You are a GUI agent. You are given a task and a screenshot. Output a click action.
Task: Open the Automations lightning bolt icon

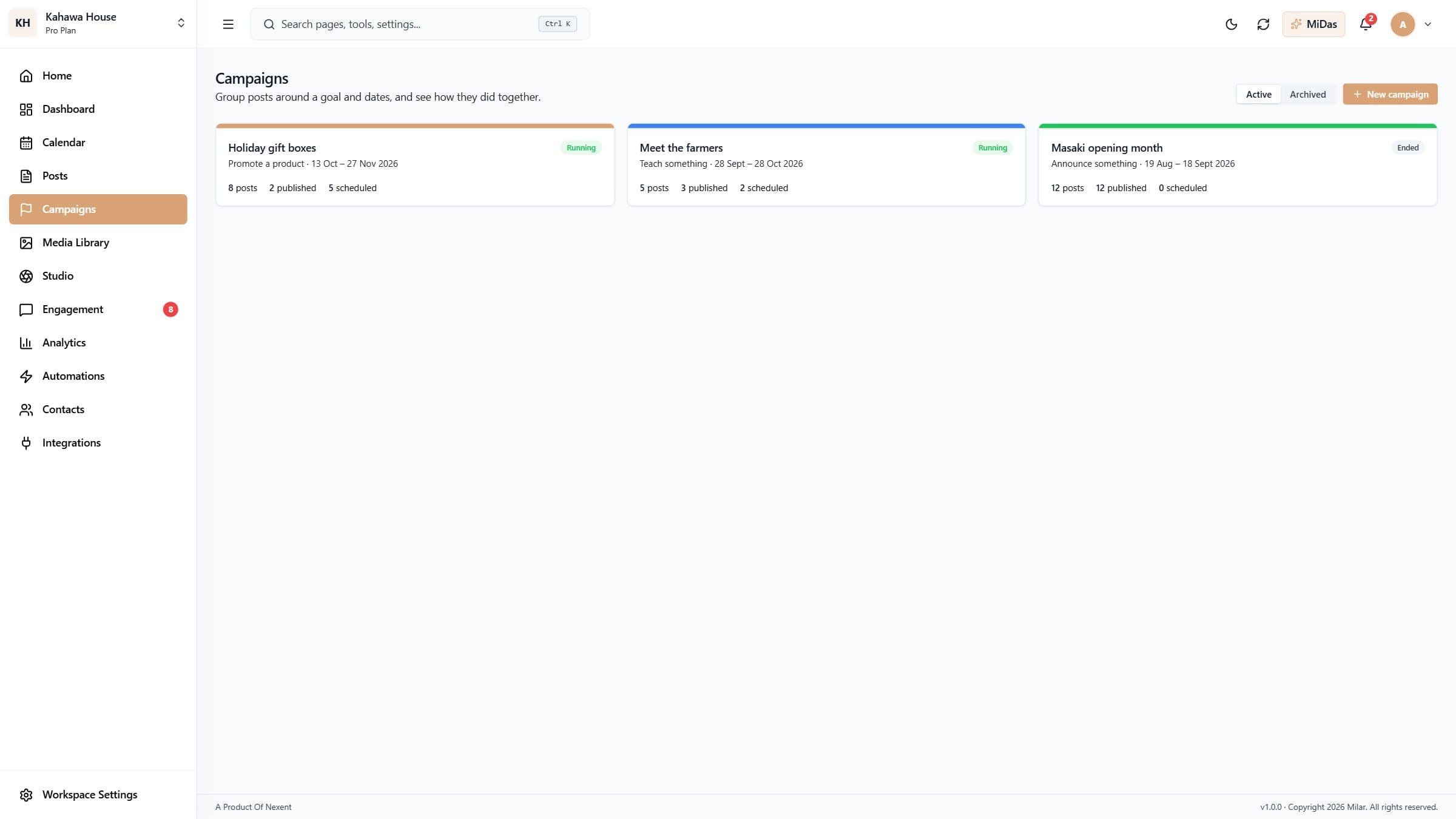click(x=25, y=376)
